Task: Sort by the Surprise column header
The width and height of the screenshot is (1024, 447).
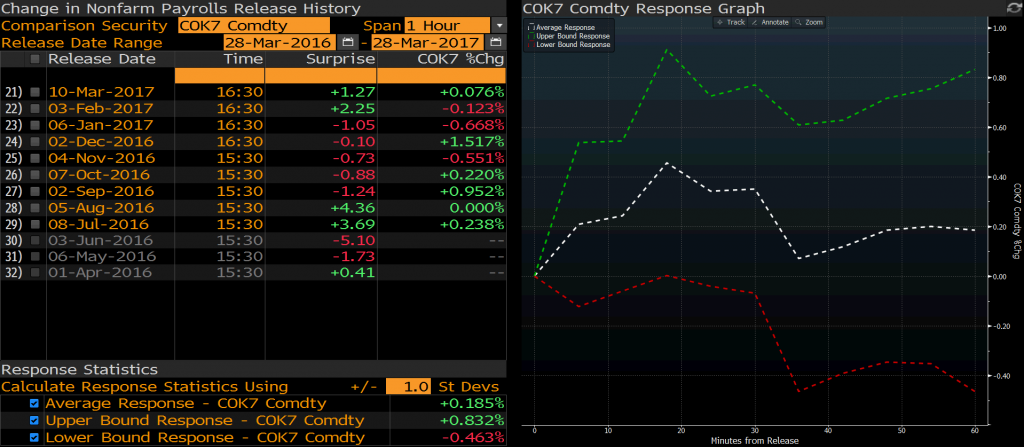Action: pos(341,59)
